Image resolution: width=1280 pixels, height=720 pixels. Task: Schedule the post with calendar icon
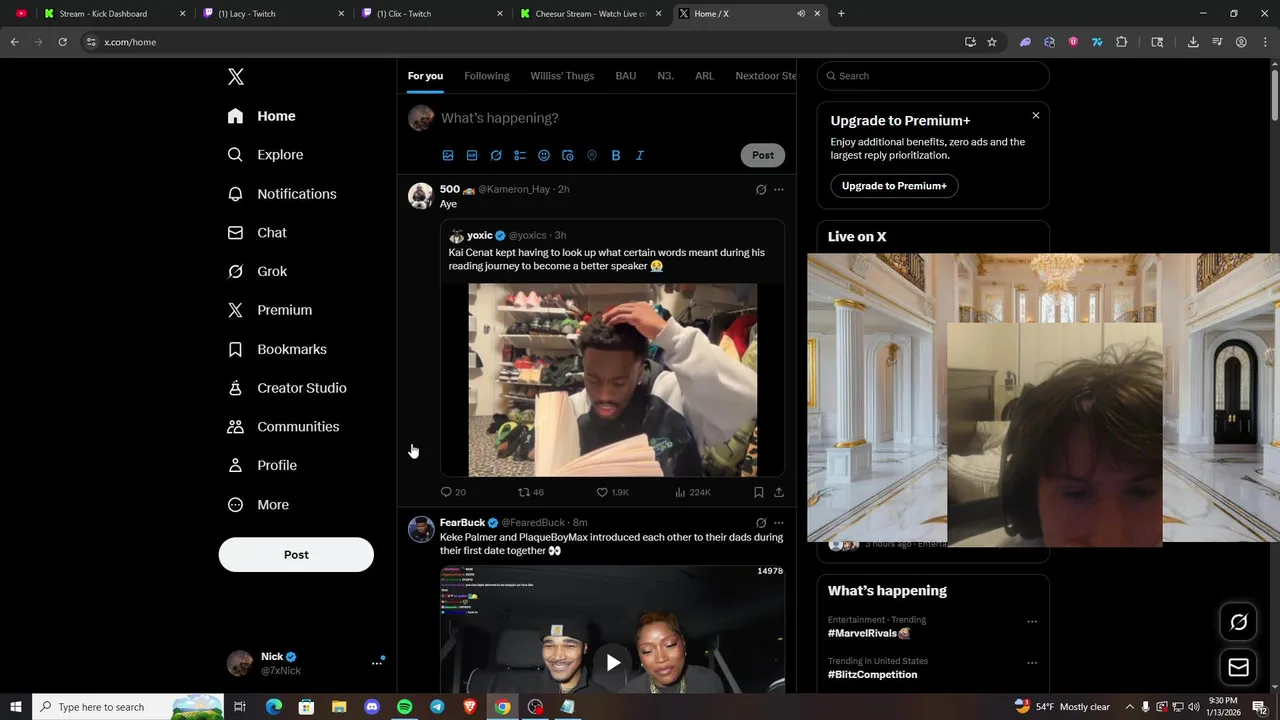(x=568, y=155)
